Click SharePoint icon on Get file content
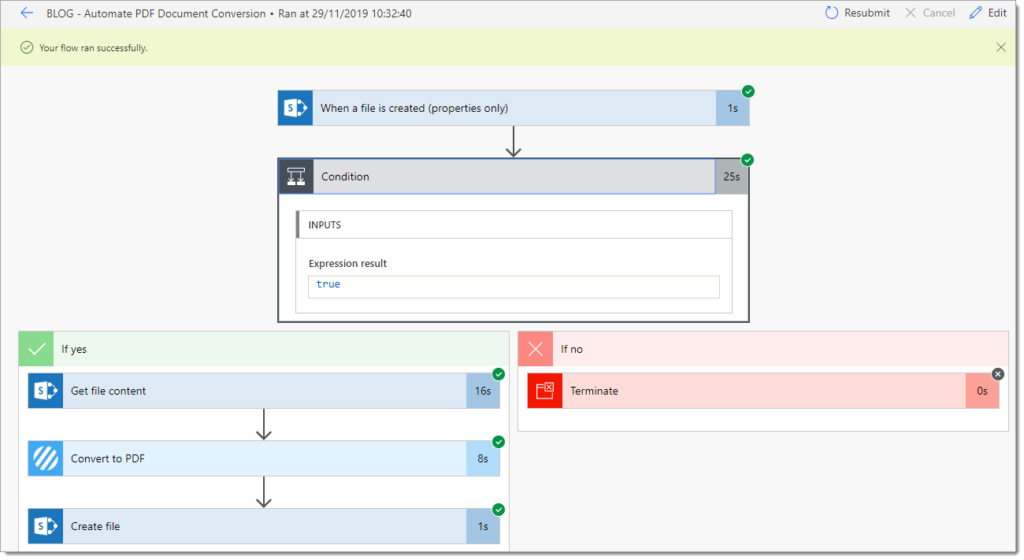The width and height of the screenshot is (1024, 560). 46,390
